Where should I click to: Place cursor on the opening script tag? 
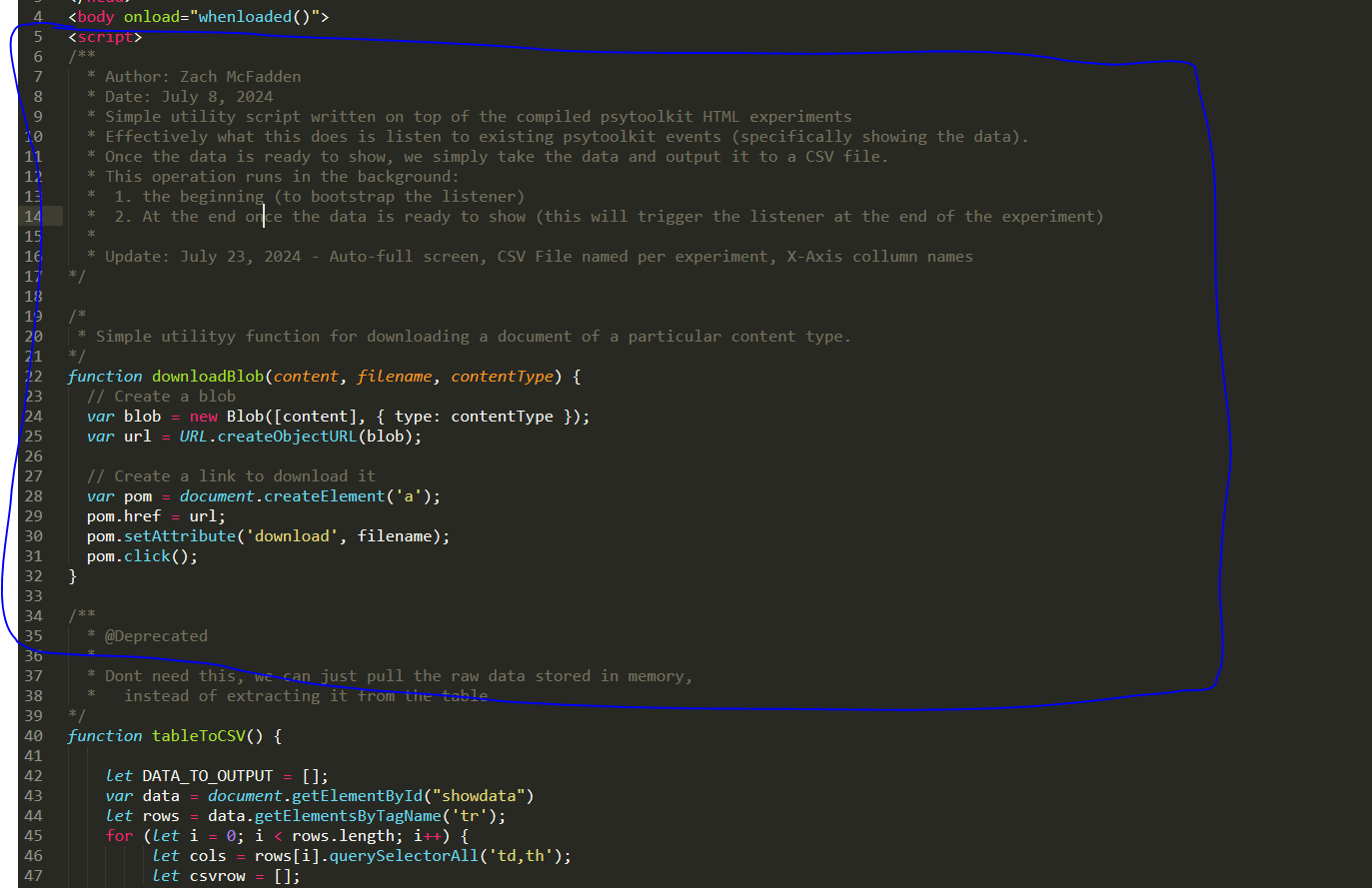(x=105, y=37)
